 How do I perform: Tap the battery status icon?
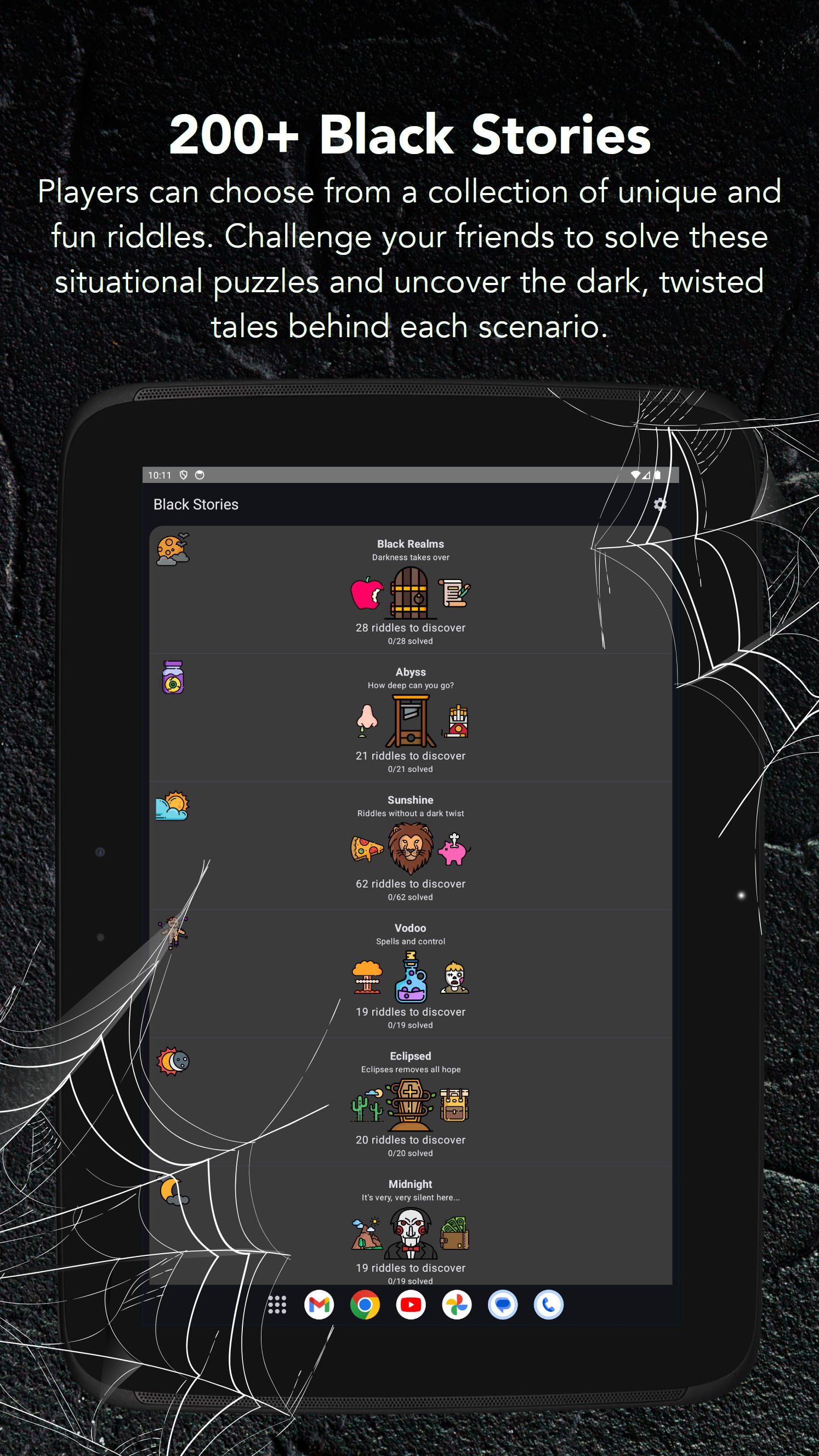click(x=657, y=475)
